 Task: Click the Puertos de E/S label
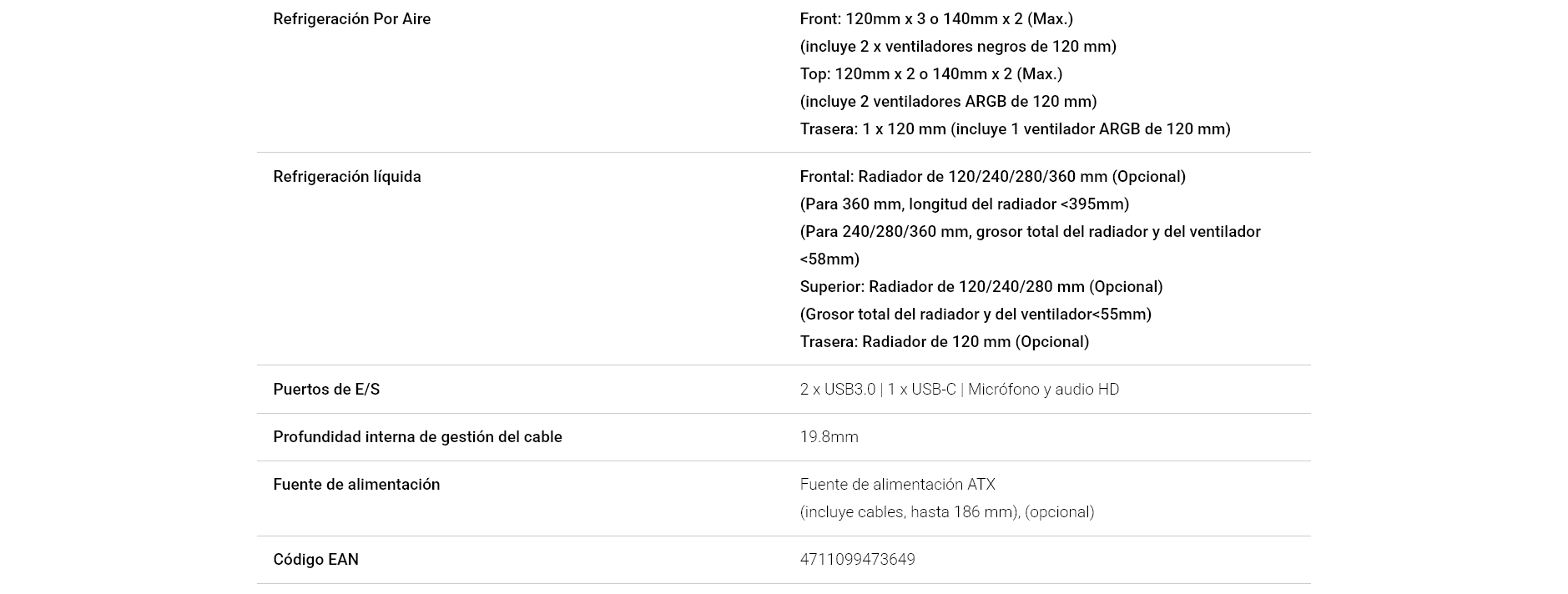326,390
